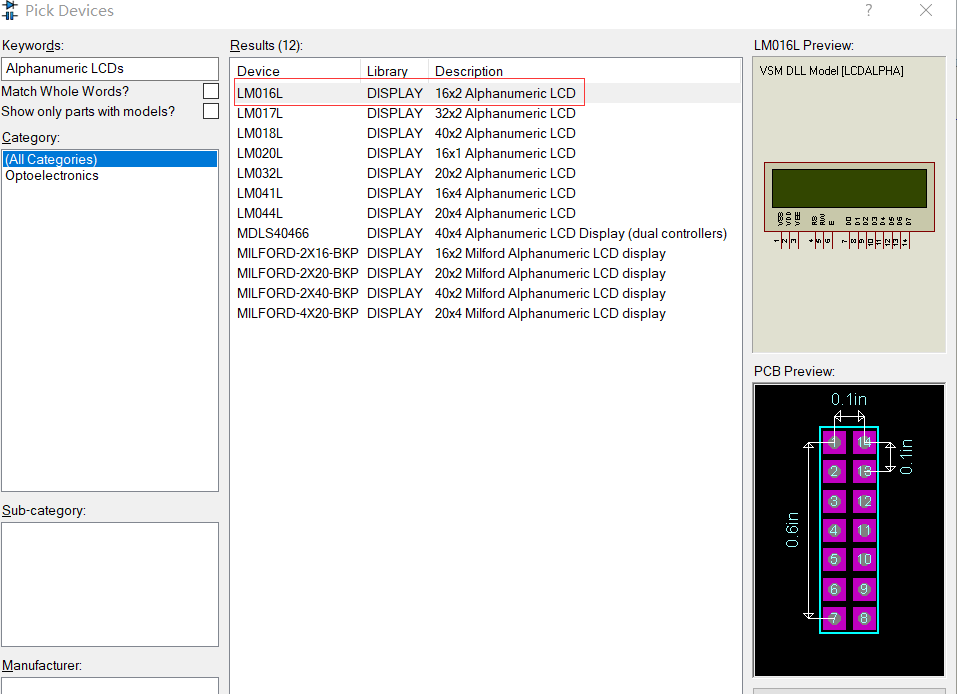
Task: Sort results by Device column header
Action: click(x=297, y=71)
